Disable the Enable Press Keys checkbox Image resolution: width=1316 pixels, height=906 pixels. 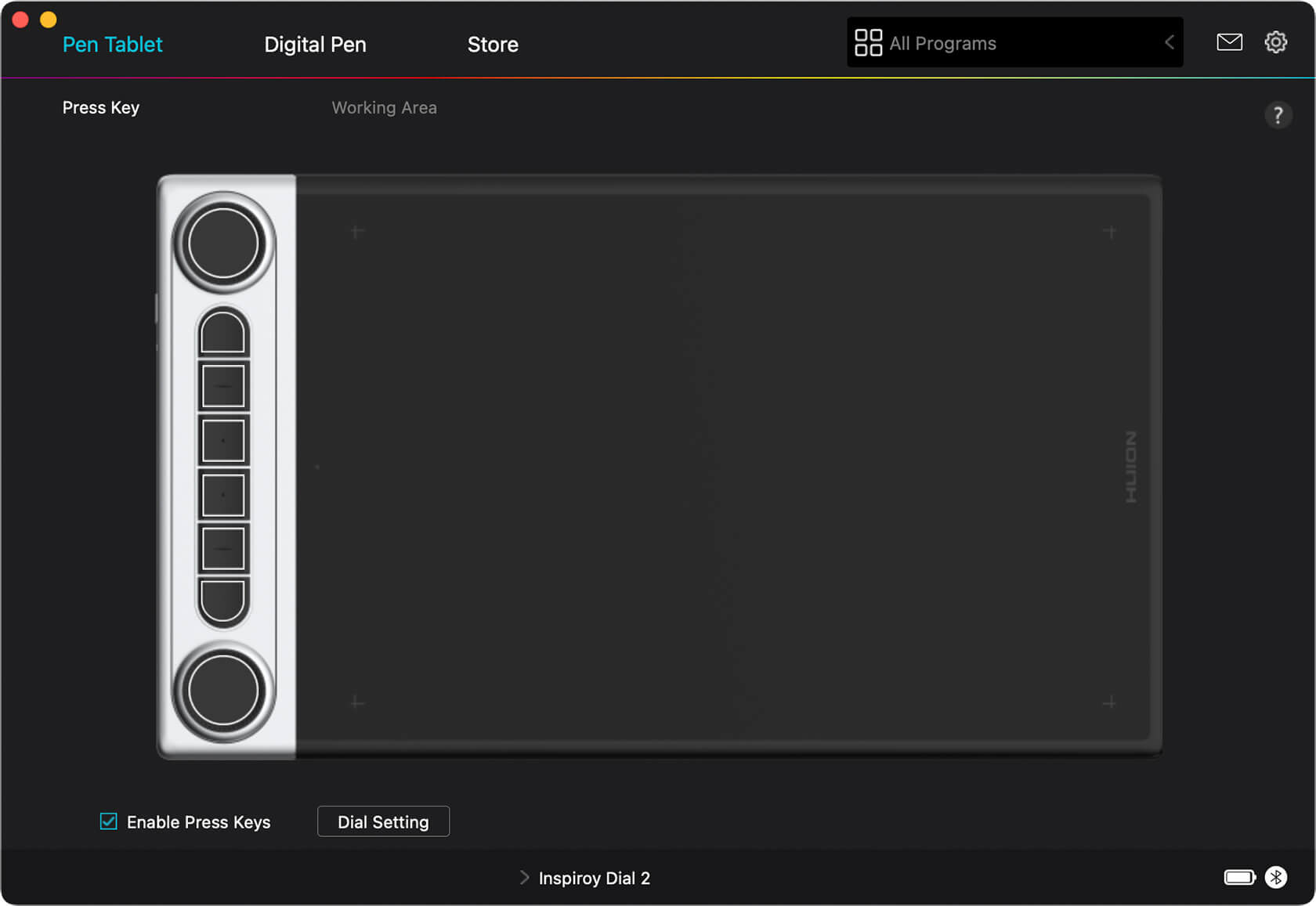click(109, 821)
